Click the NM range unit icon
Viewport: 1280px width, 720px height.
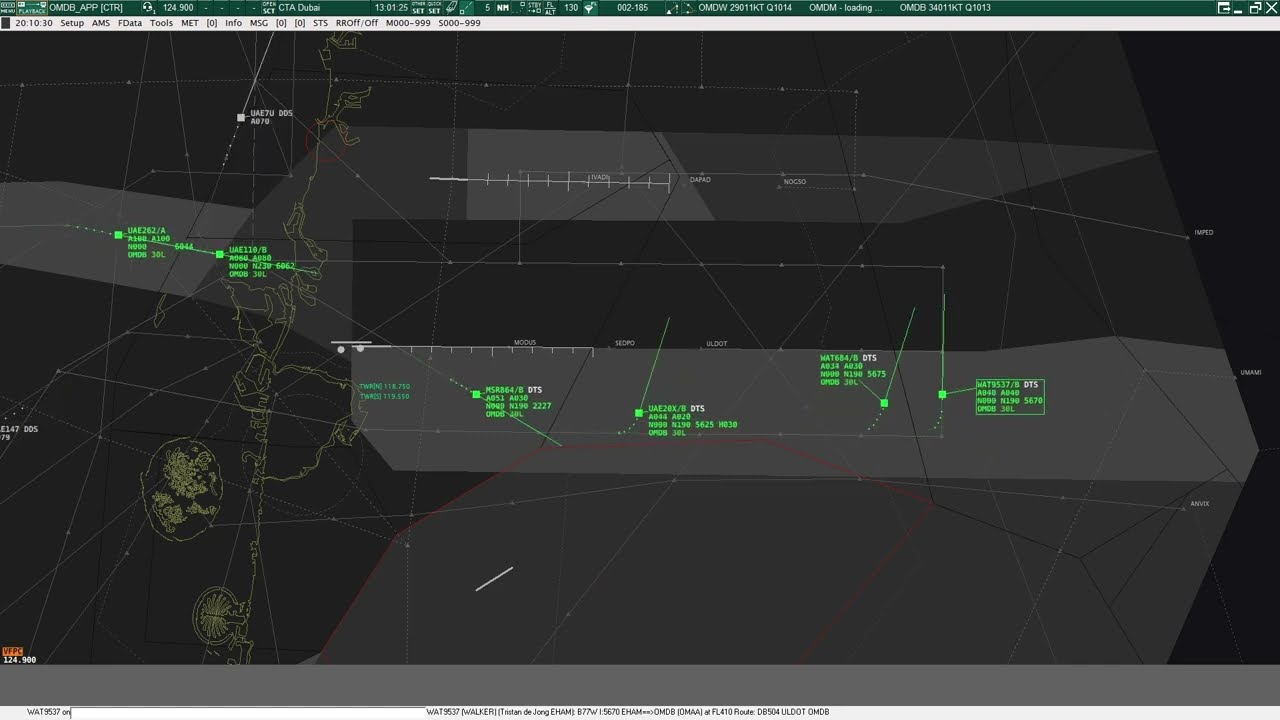pyautogui.click(x=502, y=7)
